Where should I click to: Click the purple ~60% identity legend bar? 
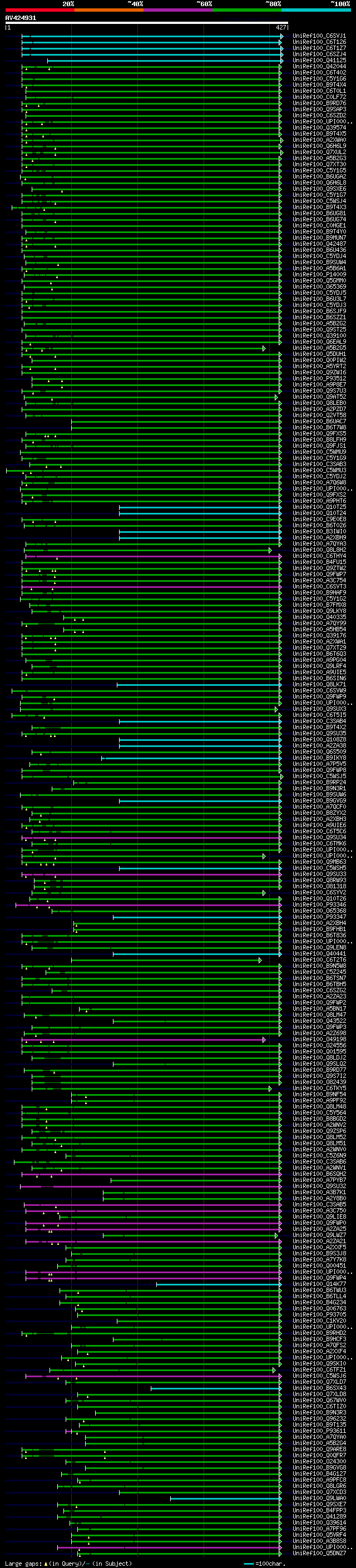[179, 10]
